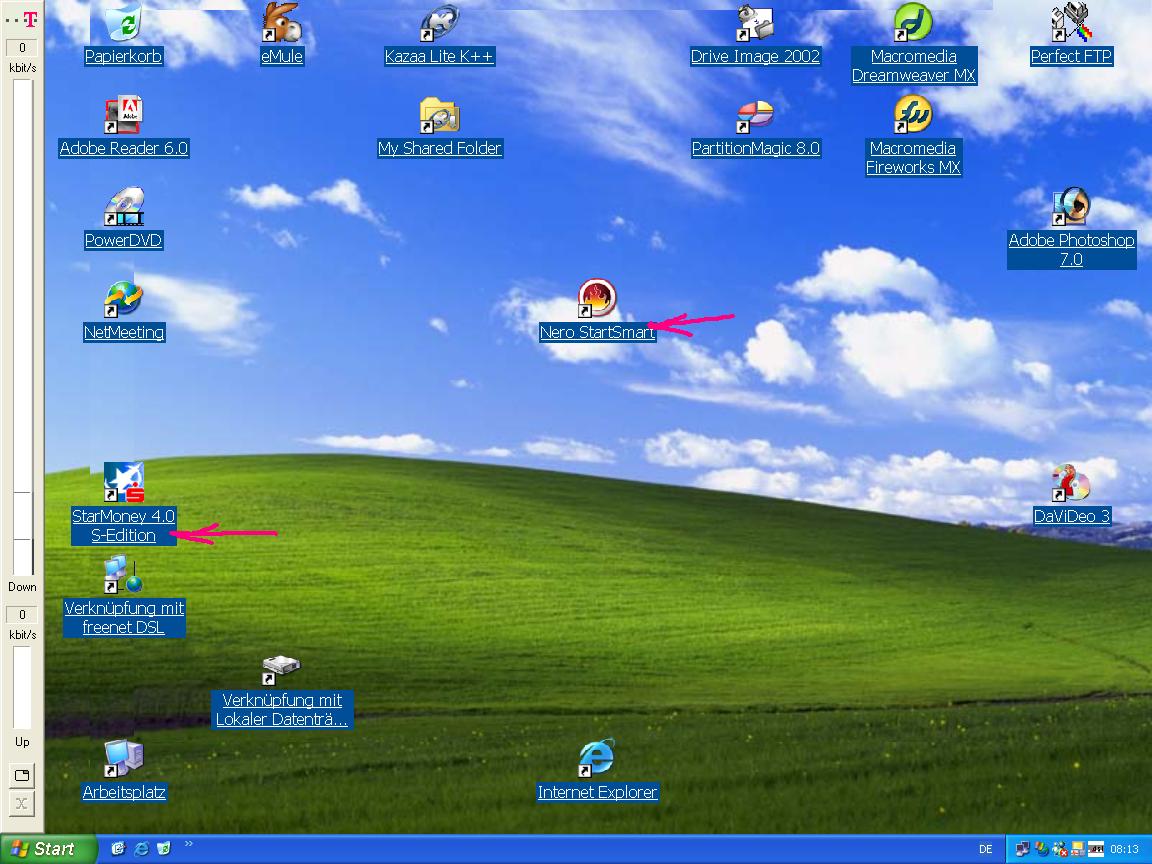
Task: Click the DE language indicator
Action: [985, 849]
